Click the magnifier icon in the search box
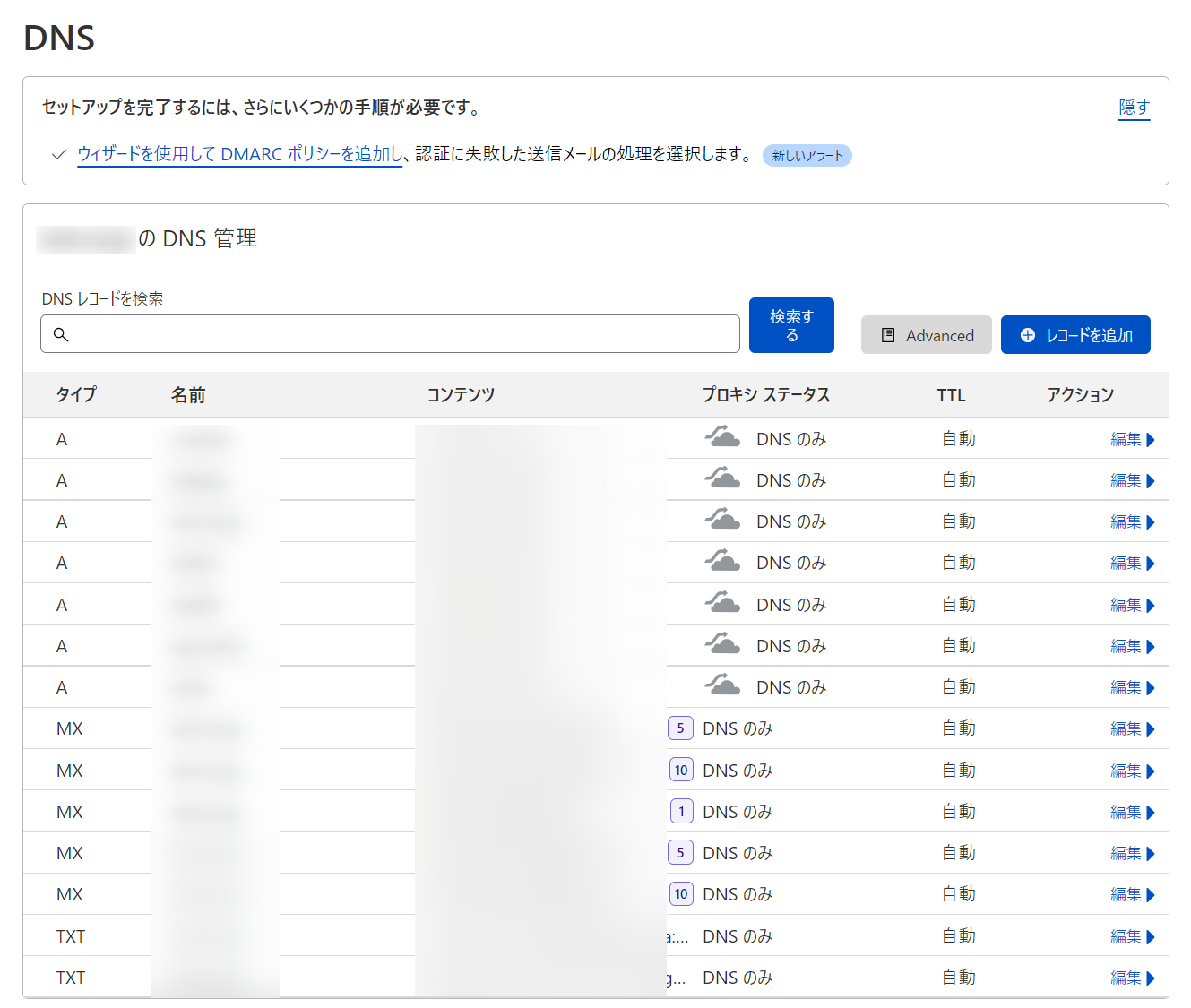Screen dimensions: 1191x1008 coord(61,334)
